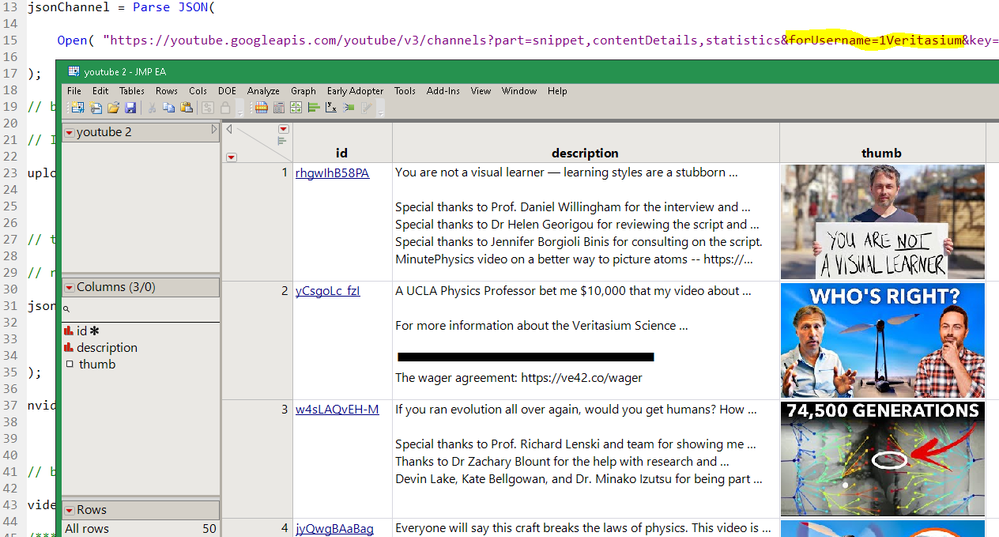This screenshot has height=537, width=999.
Task: Click the gray table summary icon
Action: pos(278,108)
